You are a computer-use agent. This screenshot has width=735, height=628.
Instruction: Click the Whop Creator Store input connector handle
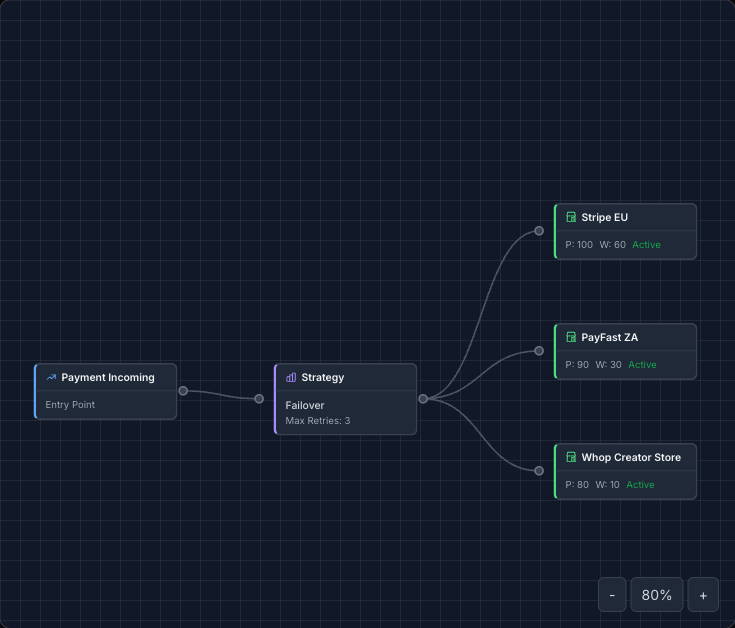pyautogui.click(x=539, y=471)
